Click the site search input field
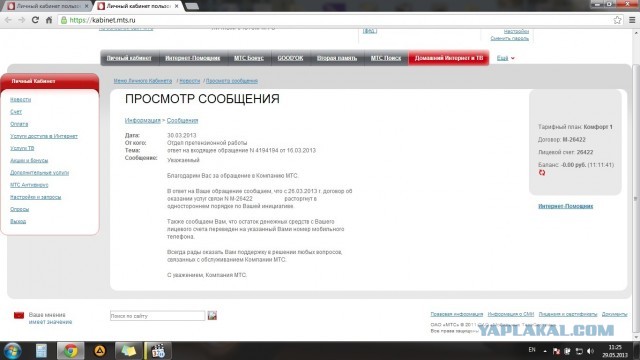 158,316
